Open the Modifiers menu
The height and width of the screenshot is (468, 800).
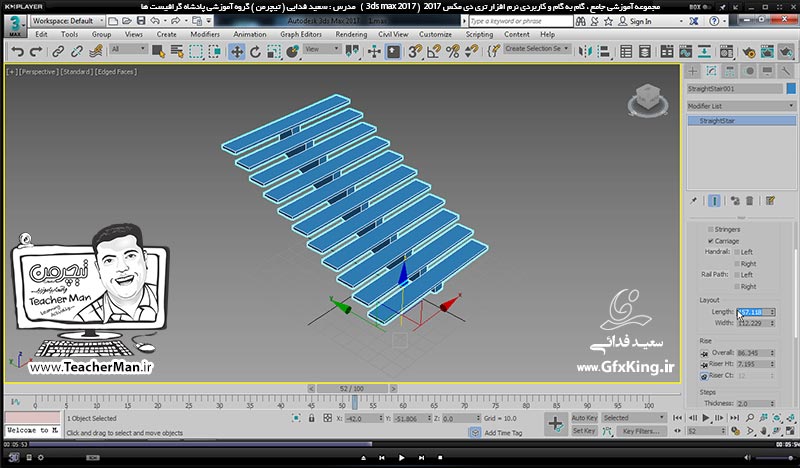205,34
